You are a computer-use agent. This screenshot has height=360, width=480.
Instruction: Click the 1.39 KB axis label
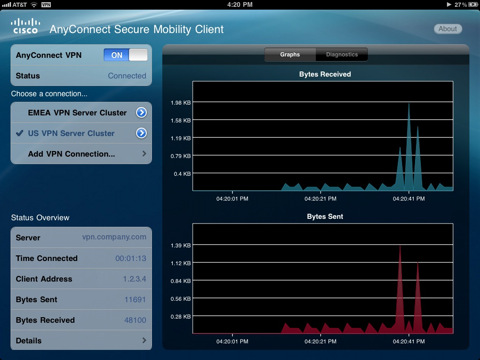pos(181,245)
